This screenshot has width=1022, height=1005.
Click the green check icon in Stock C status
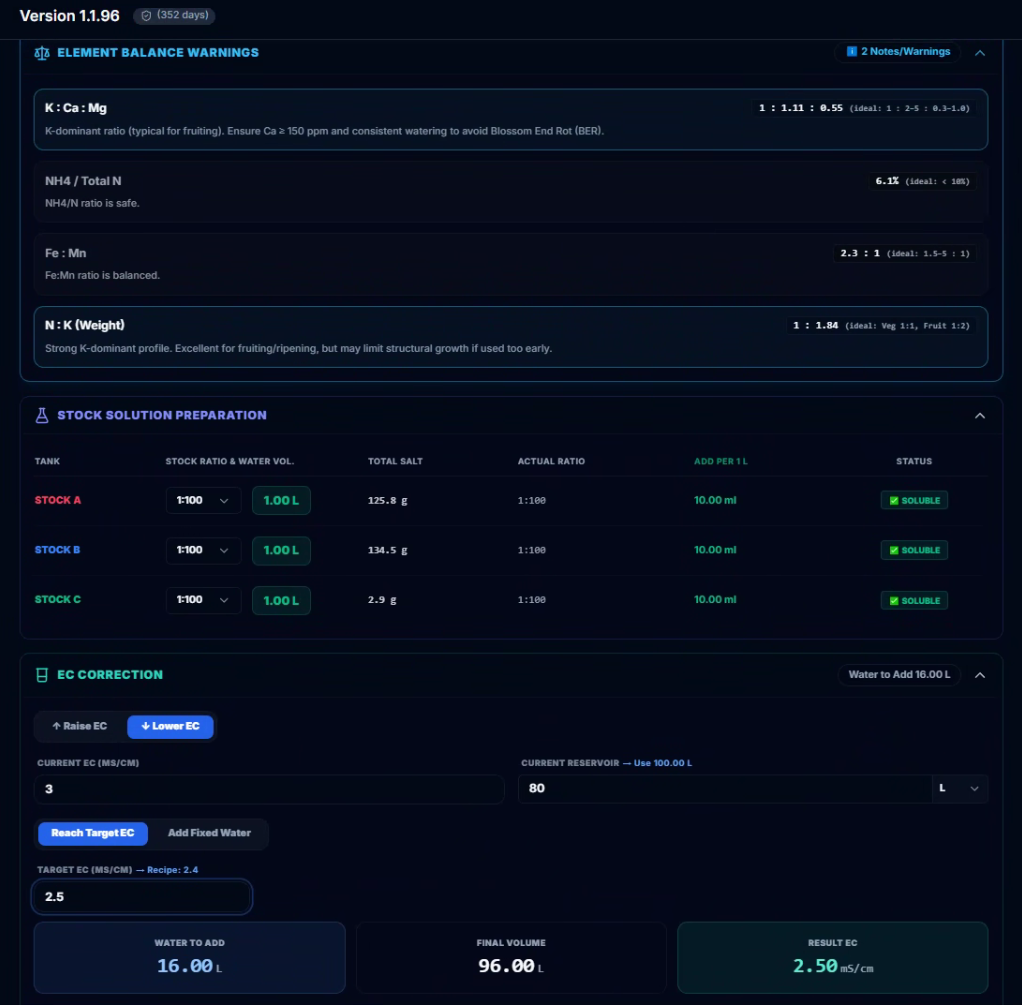[894, 600]
